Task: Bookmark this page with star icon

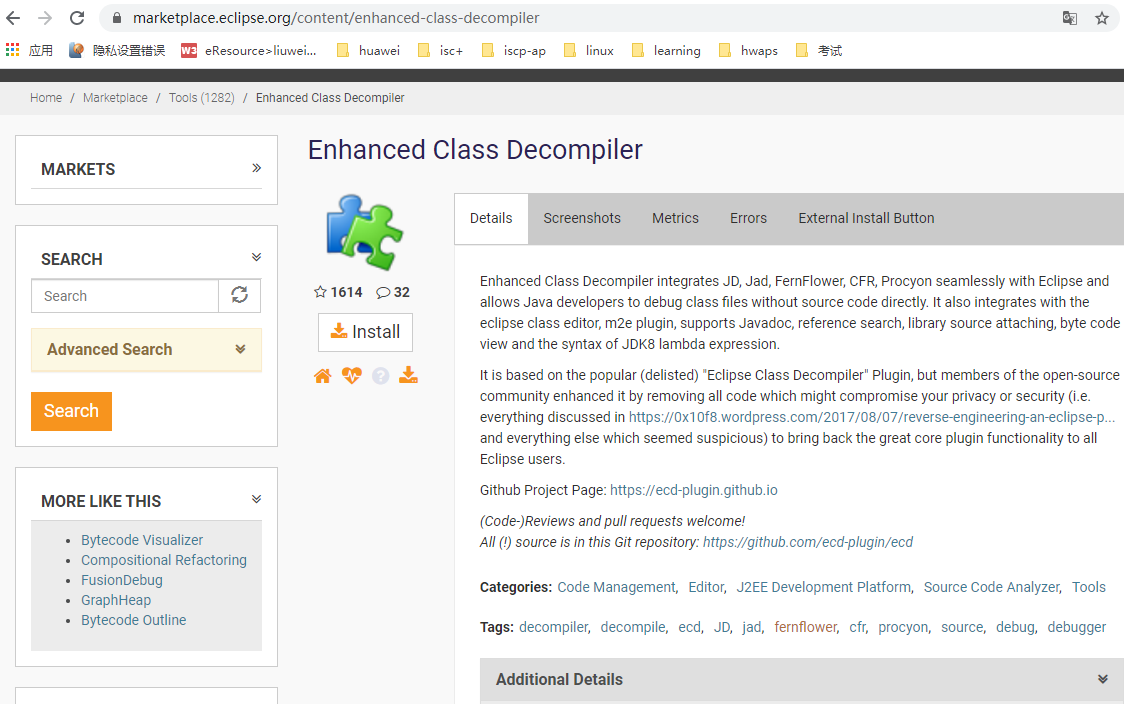Action: (1102, 18)
